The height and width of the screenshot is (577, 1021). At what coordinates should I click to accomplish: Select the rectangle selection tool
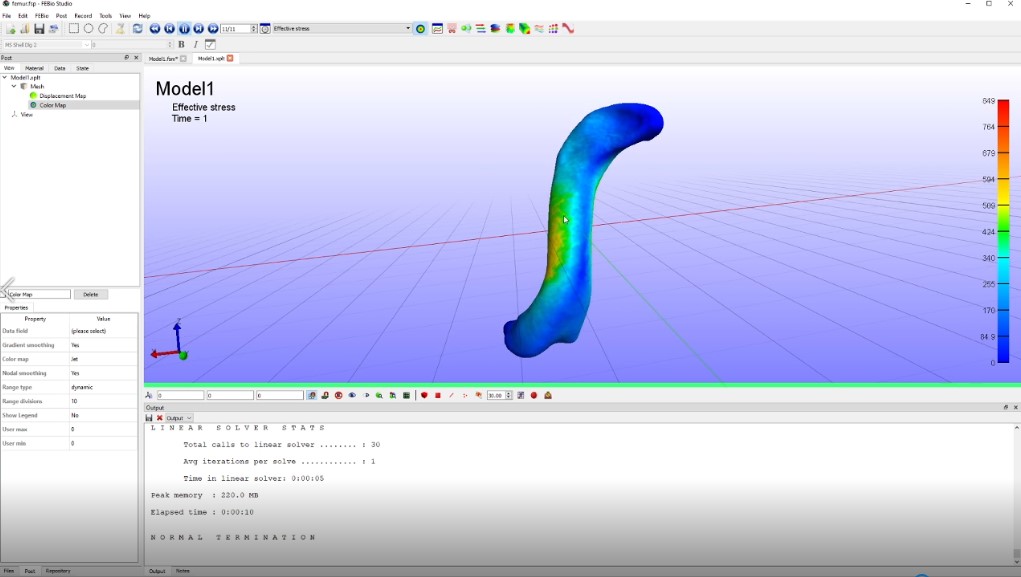pyautogui.click(x=74, y=29)
